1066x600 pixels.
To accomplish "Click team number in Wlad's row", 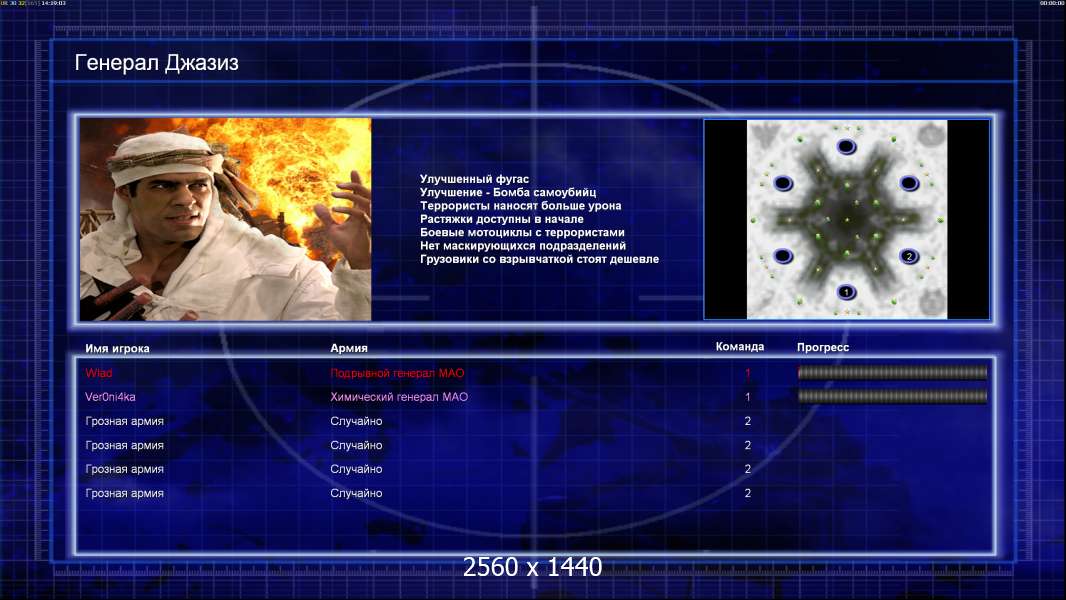I will pos(747,373).
